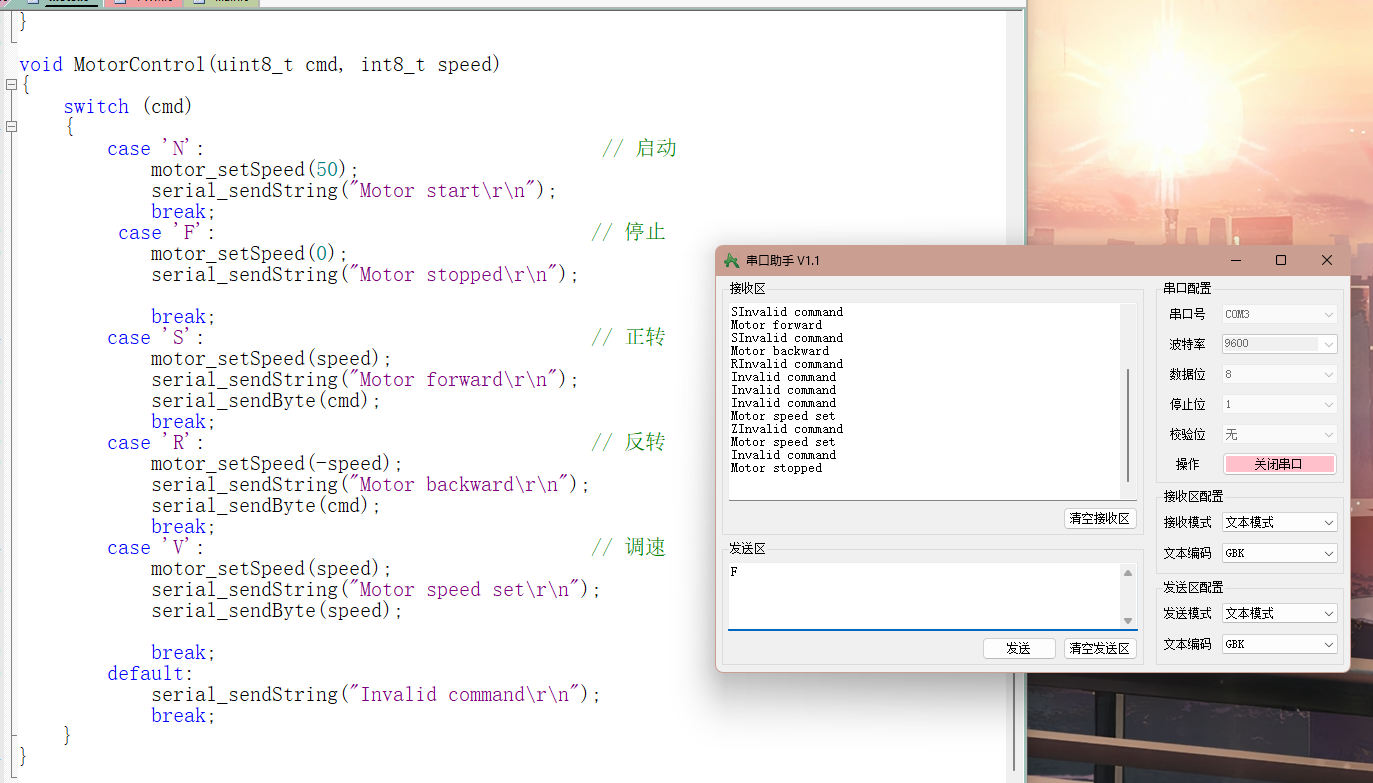Open the 发送模式 文本模式 dropdown
This screenshot has width=1373, height=783.
tap(1280, 613)
